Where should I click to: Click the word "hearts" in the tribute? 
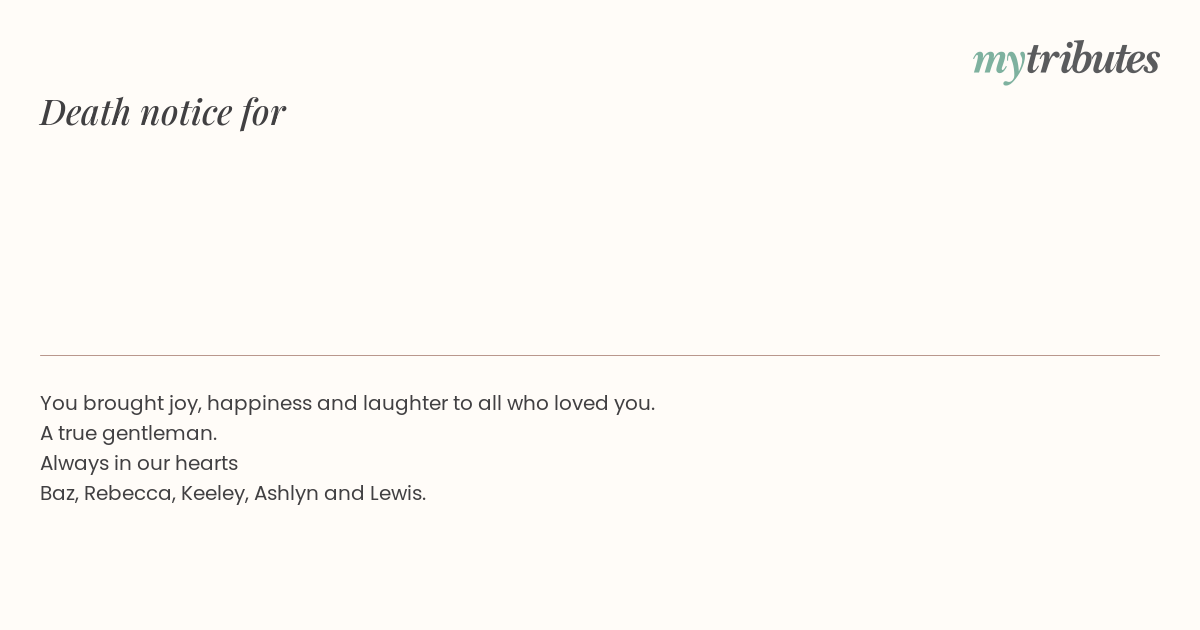206,463
